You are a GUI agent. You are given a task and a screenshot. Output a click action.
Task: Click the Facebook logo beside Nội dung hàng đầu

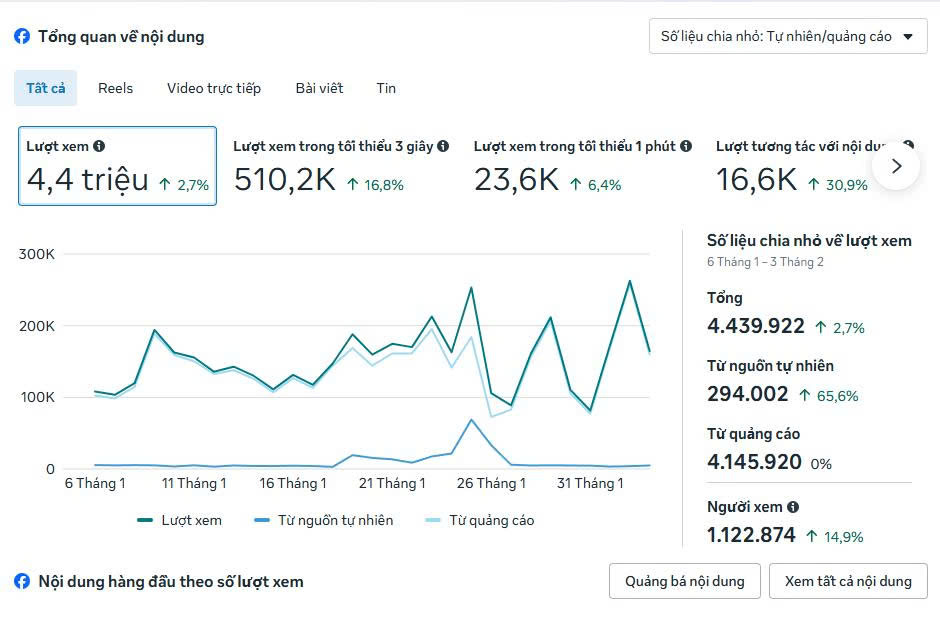22,581
